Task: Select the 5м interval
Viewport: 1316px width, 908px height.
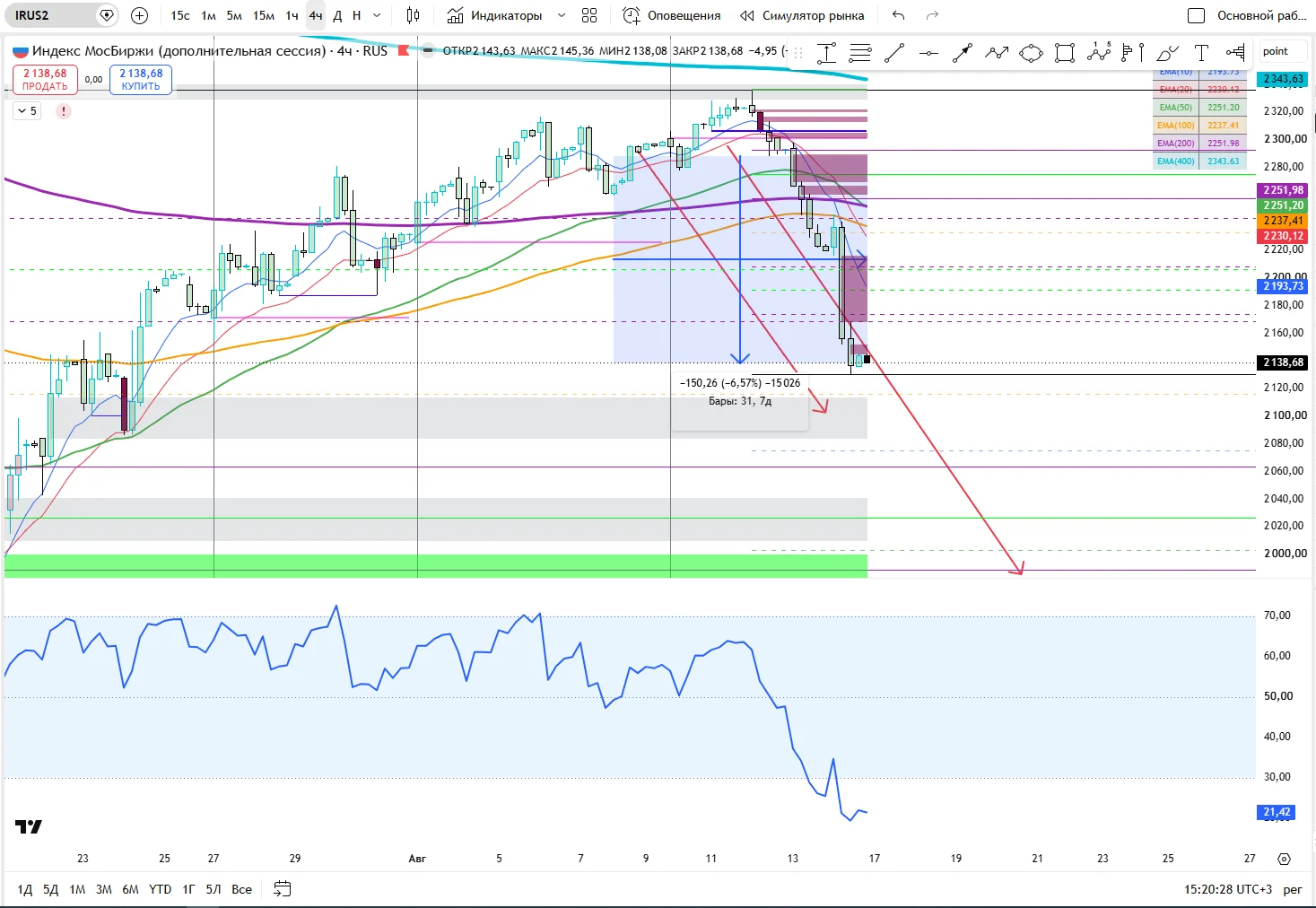Action: (234, 15)
